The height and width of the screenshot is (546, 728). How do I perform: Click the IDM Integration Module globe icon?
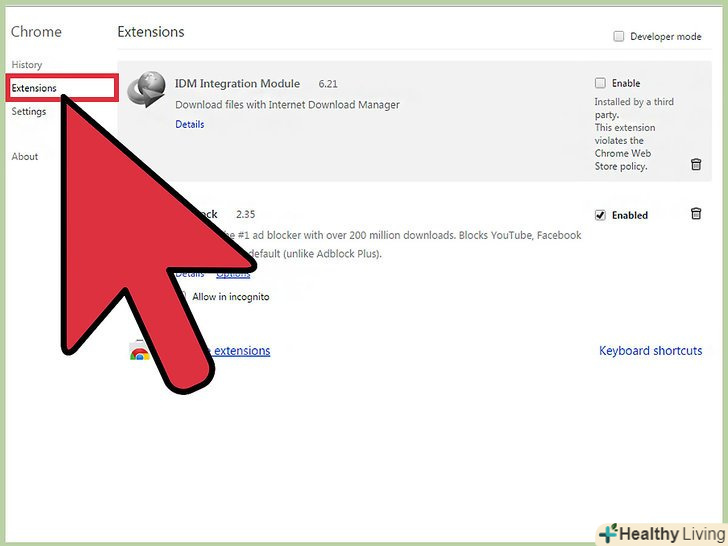[147, 89]
